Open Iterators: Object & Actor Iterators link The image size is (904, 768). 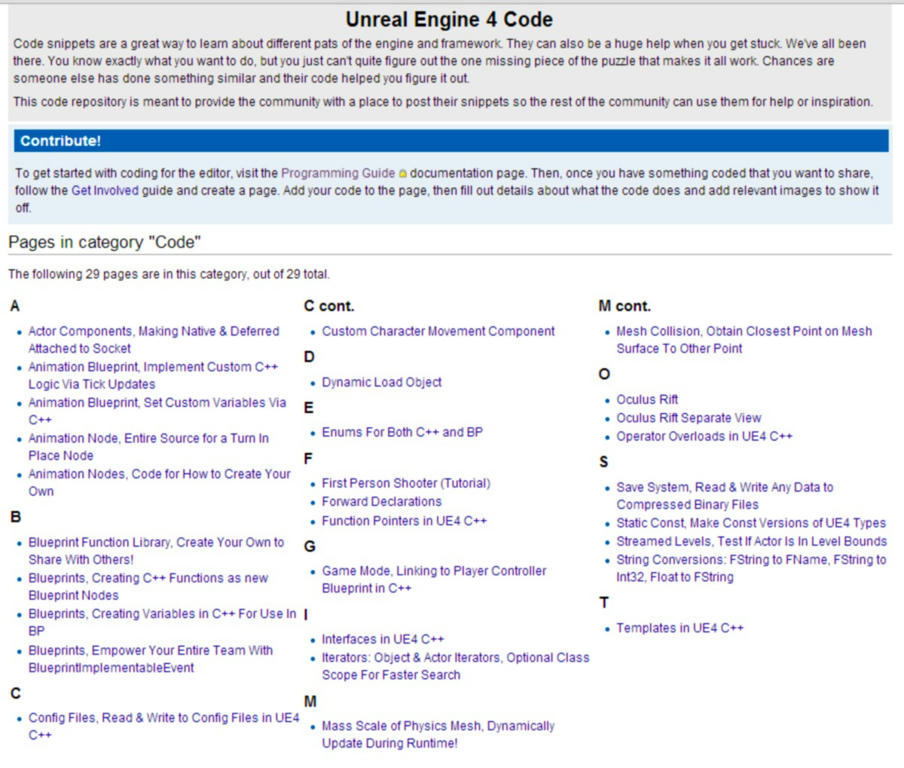pyautogui.click(x=455, y=666)
